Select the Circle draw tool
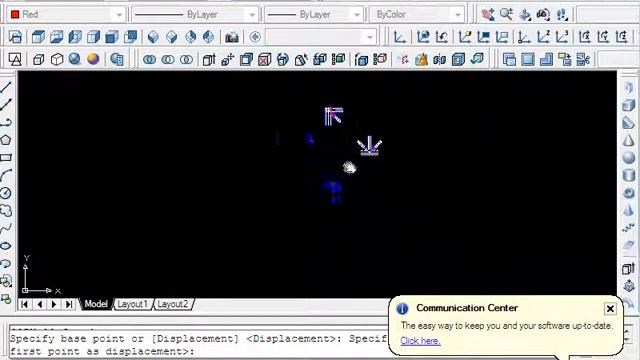Image resolution: width=640 pixels, height=360 pixels. pos(6,193)
